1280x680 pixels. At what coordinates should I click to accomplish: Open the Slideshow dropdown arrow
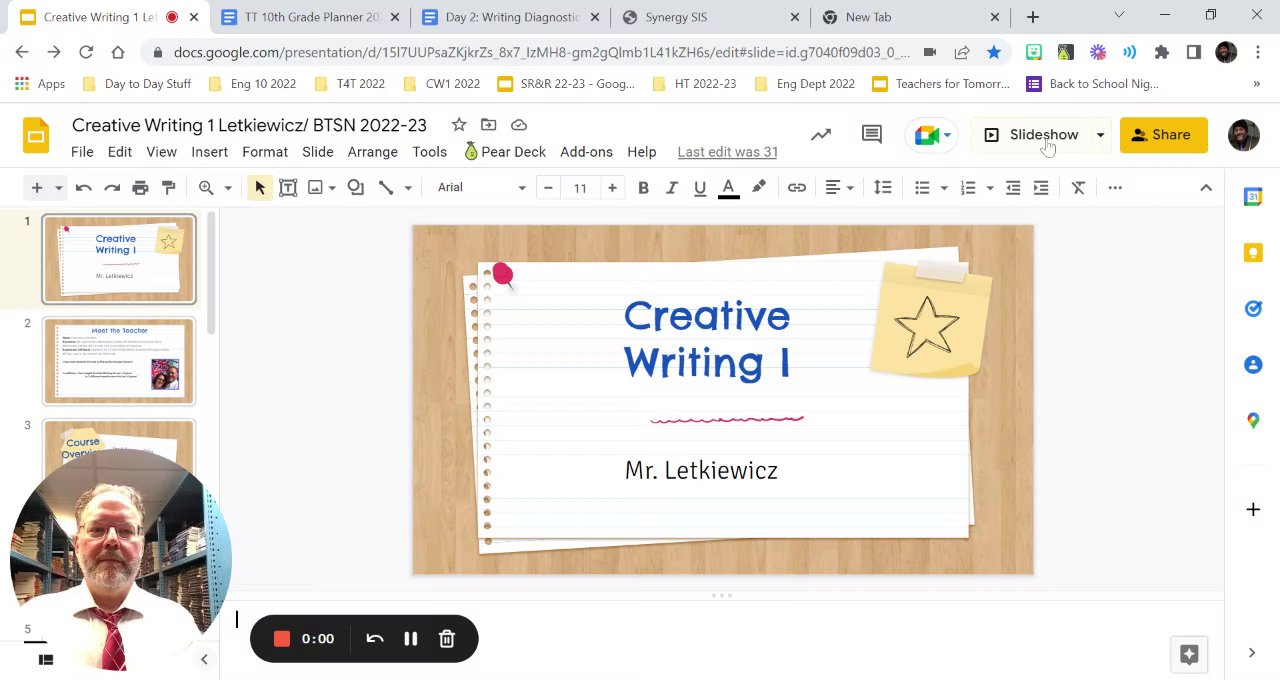point(1100,135)
